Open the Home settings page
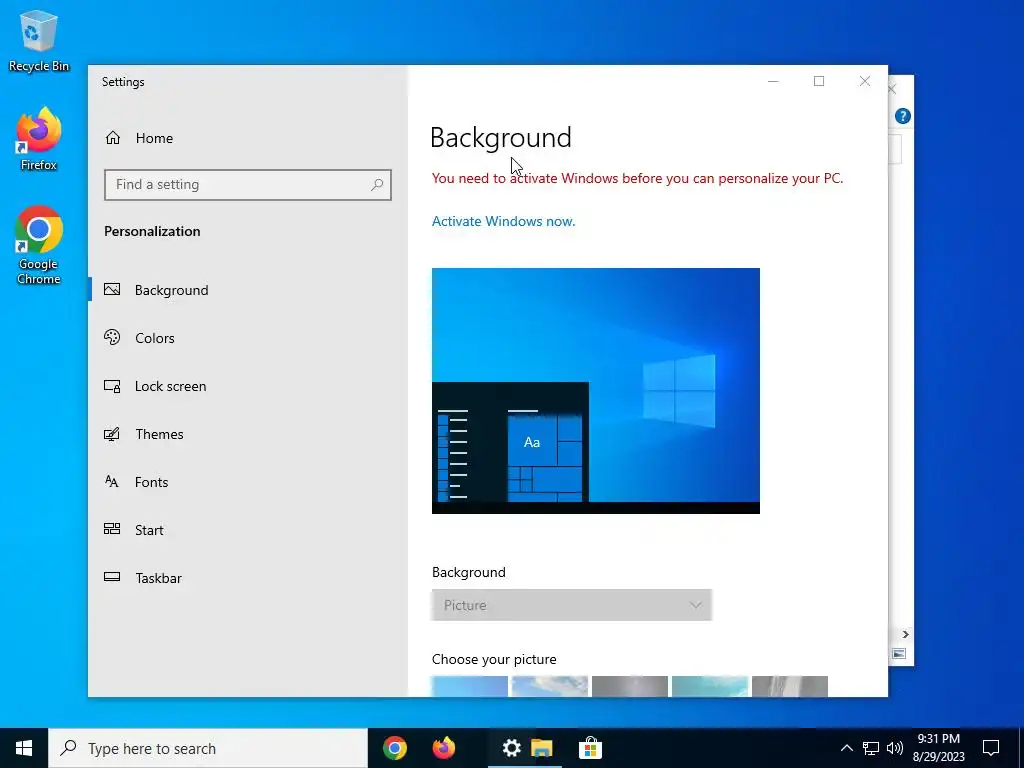 (248, 138)
